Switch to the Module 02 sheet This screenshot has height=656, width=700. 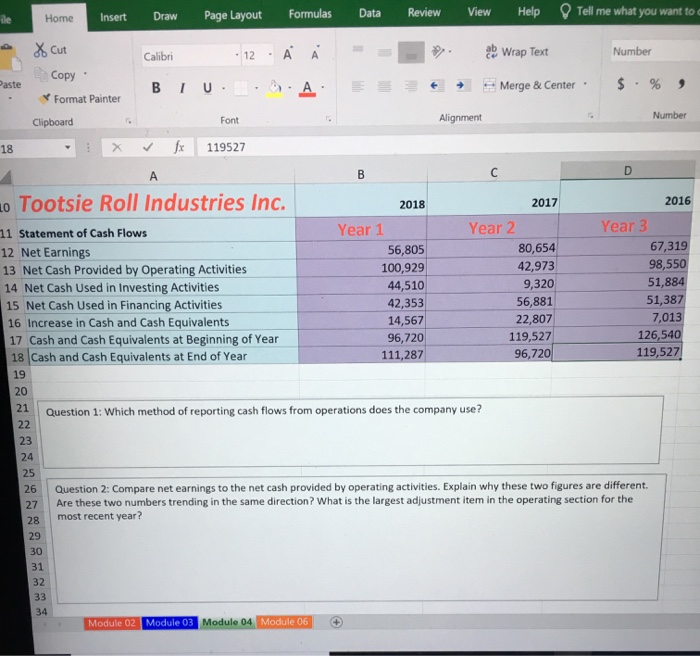coord(112,623)
